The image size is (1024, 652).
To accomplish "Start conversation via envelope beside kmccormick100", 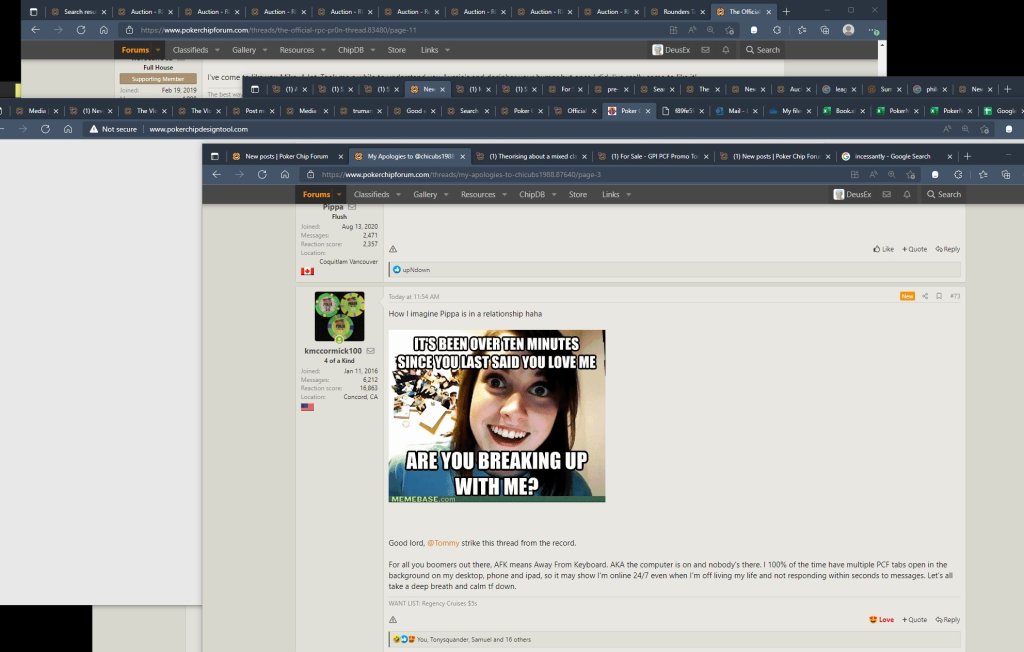I will click(x=370, y=351).
